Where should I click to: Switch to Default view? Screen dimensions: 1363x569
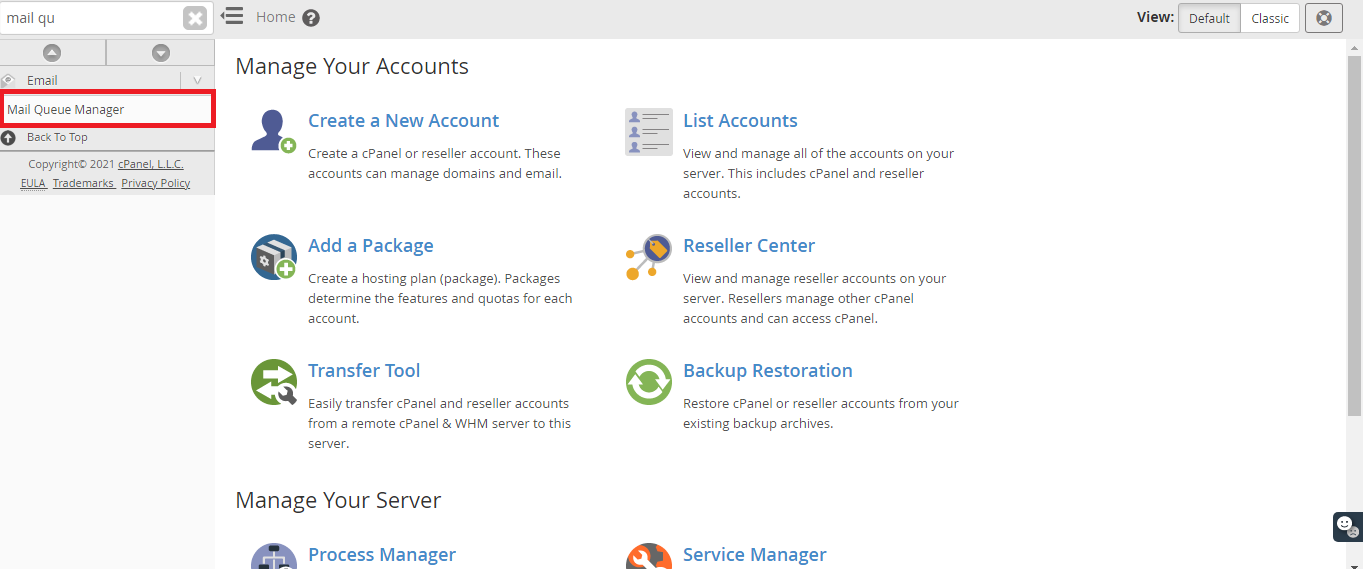1209,18
